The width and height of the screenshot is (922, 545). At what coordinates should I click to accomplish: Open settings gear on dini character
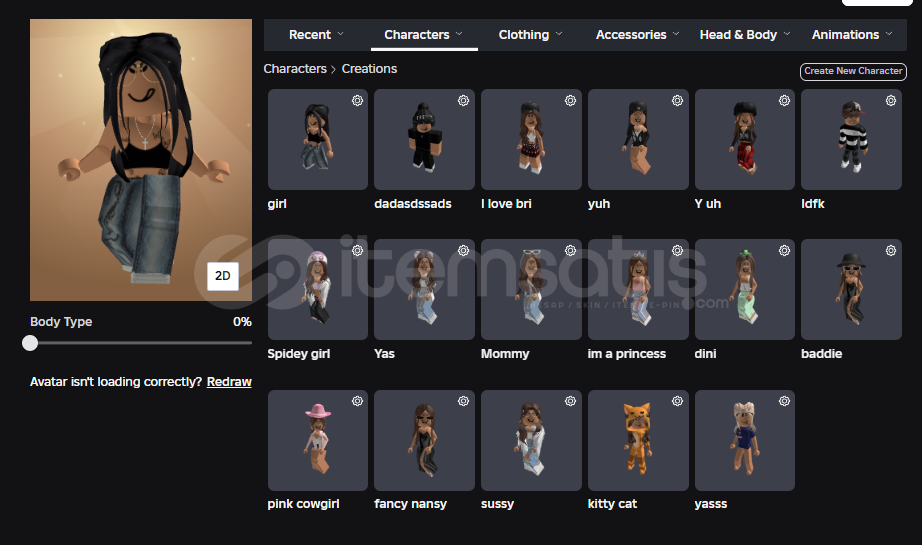pos(784,250)
